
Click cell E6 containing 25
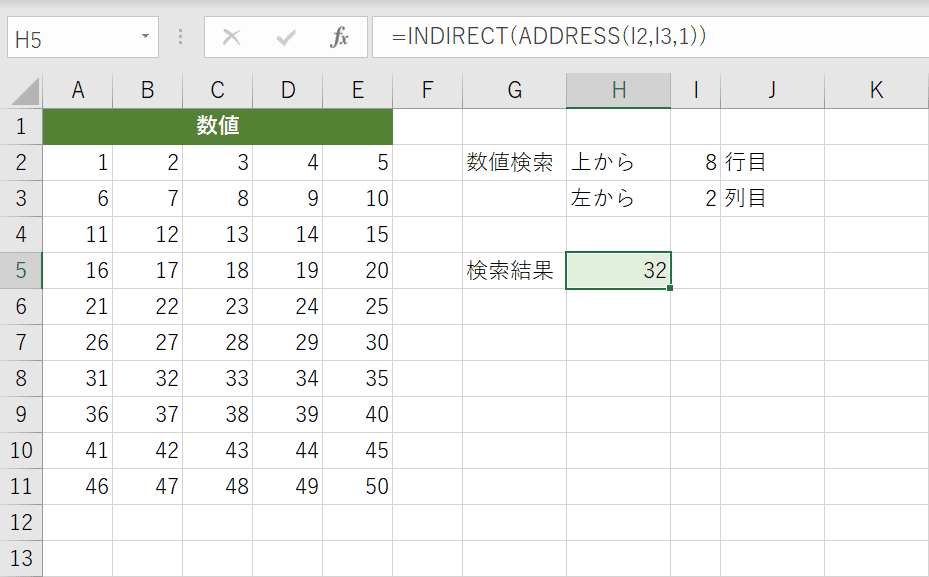click(357, 306)
